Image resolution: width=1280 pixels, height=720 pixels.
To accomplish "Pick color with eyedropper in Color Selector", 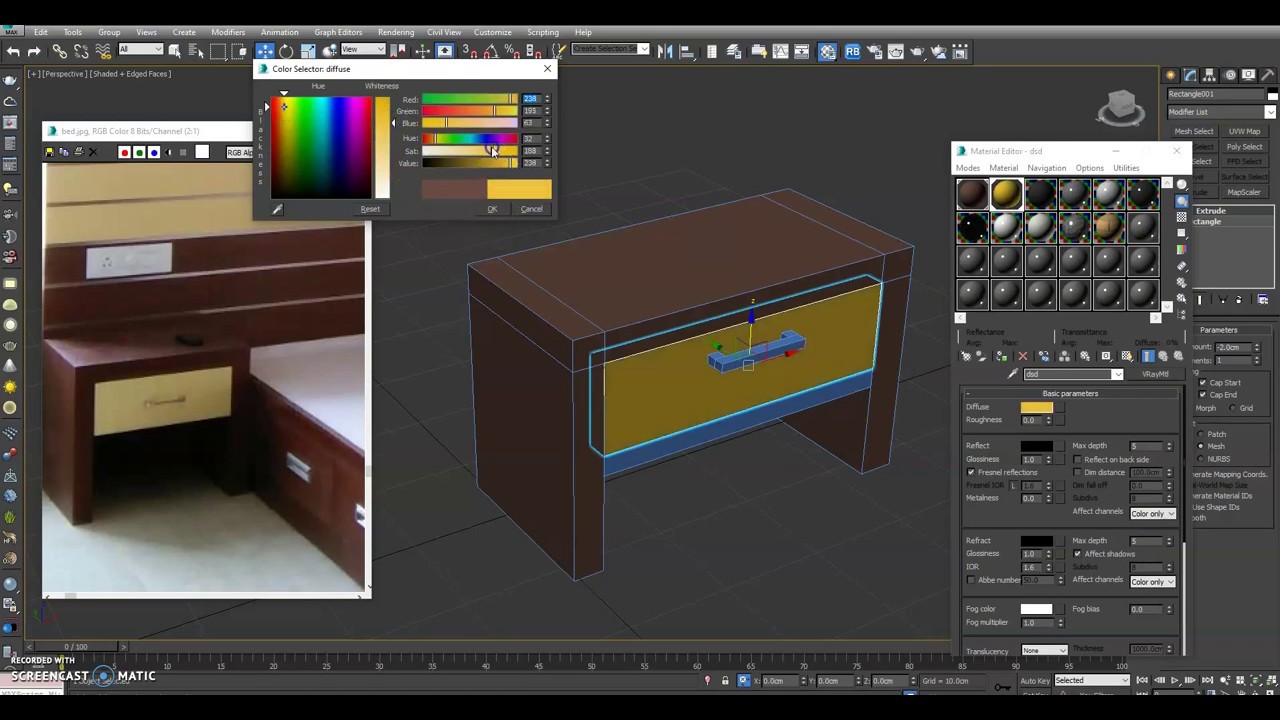I will pos(277,209).
